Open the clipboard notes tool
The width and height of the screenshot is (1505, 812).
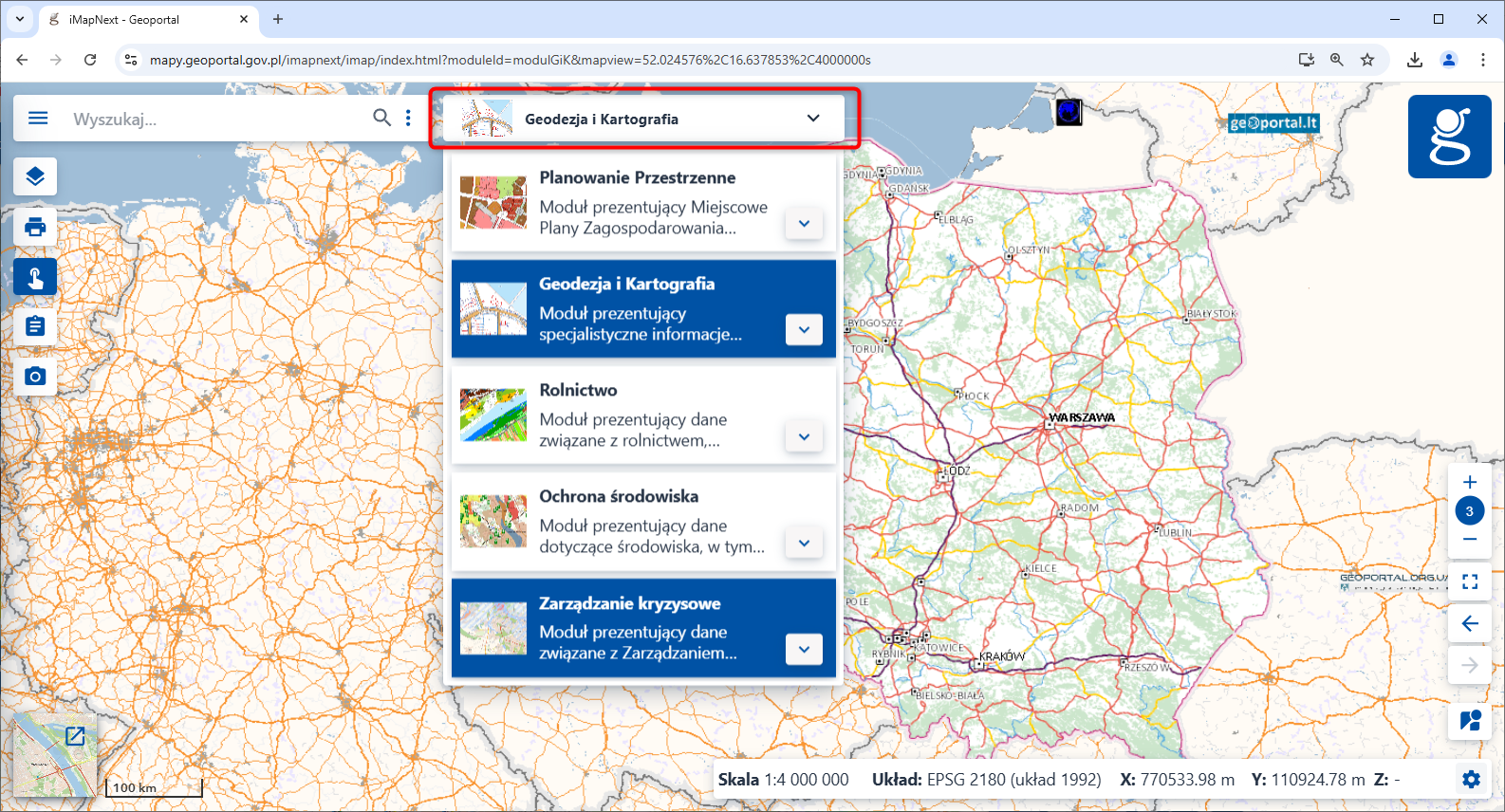[x=35, y=326]
